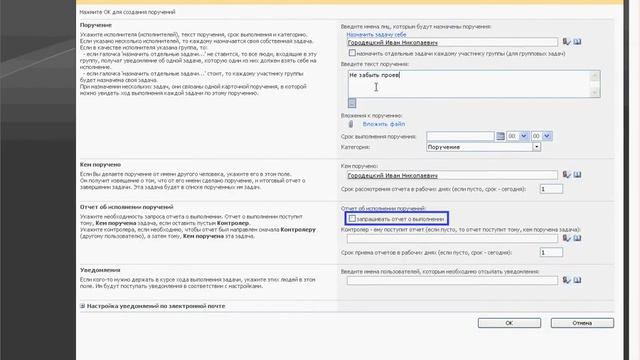The width and height of the screenshot is (640, 360).
Task: Click the paperclip attachment icon
Action: pos(351,124)
